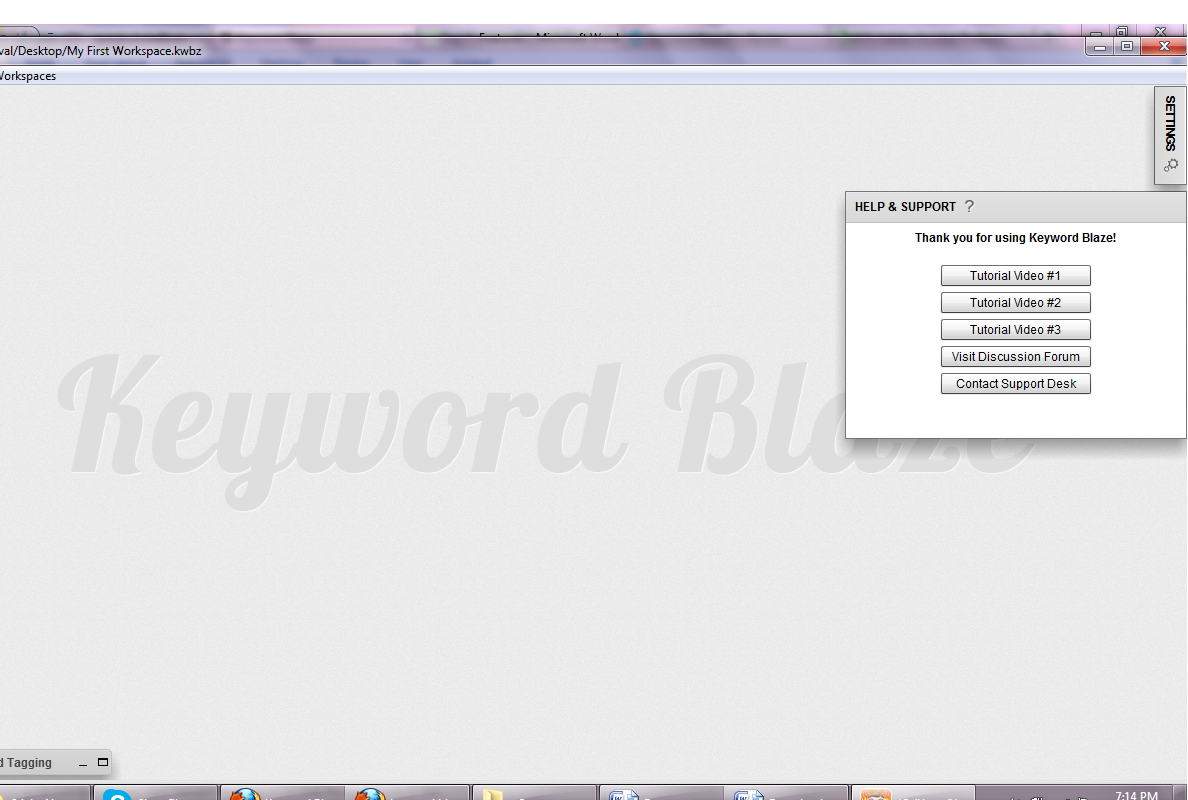Click the "Thank you for using Keyword Blaze!" text
Screen dimensions: 1188x800
pyautogui.click(x=1015, y=238)
